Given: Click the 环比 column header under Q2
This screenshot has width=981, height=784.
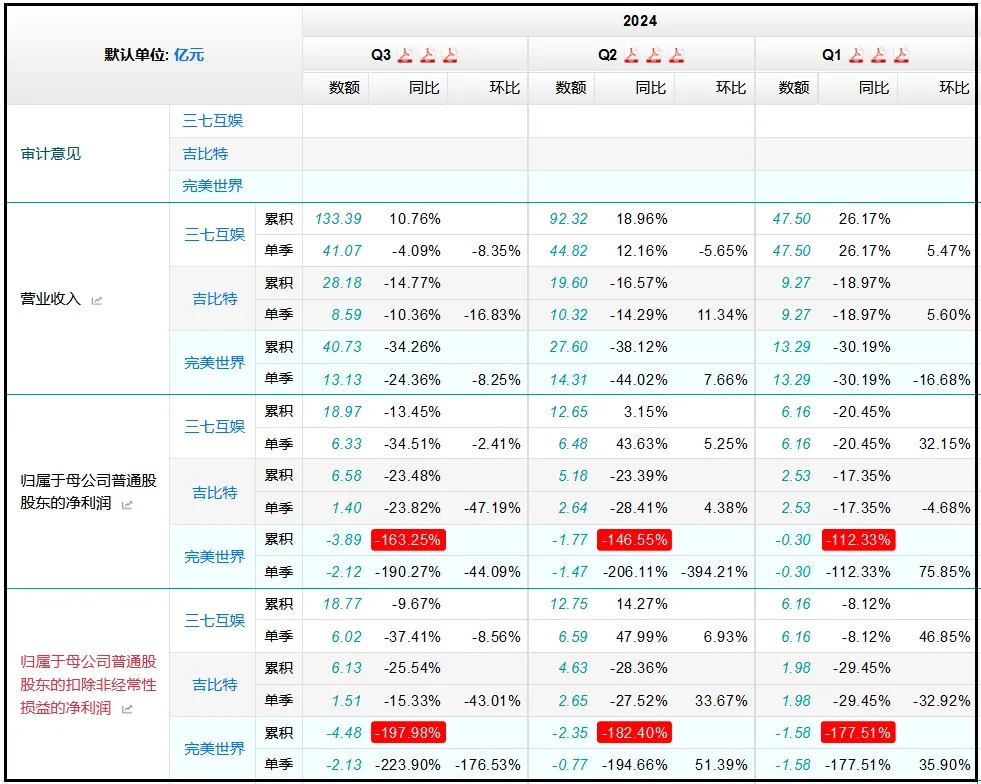Looking at the screenshot, I should point(731,88).
